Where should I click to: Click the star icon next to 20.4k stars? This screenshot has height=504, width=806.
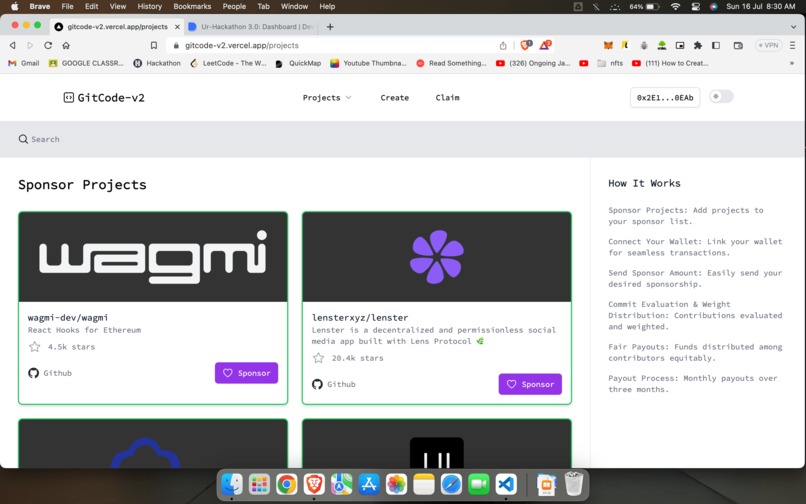[x=318, y=358]
